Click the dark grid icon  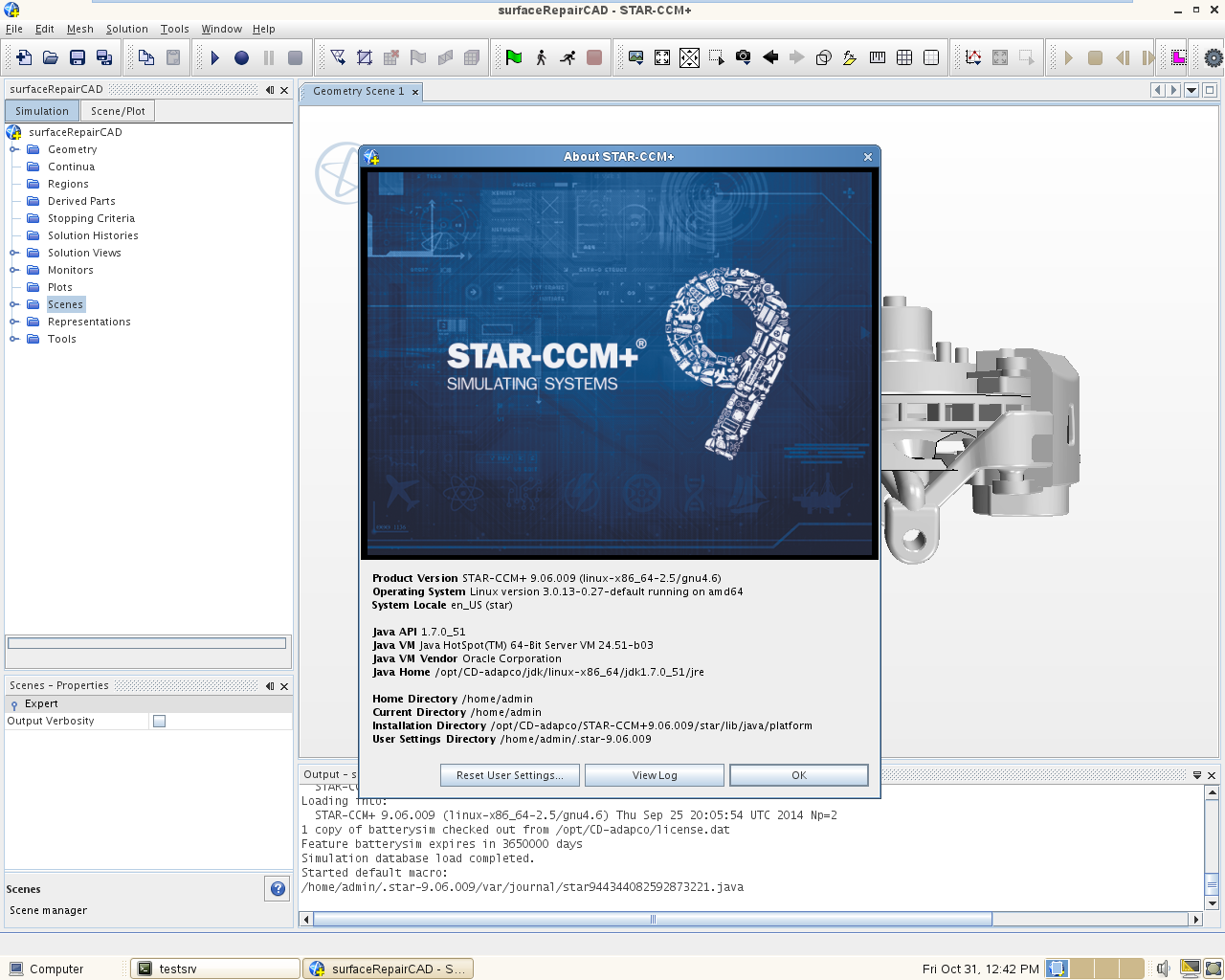pyautogui.click(x=904, y=57)
